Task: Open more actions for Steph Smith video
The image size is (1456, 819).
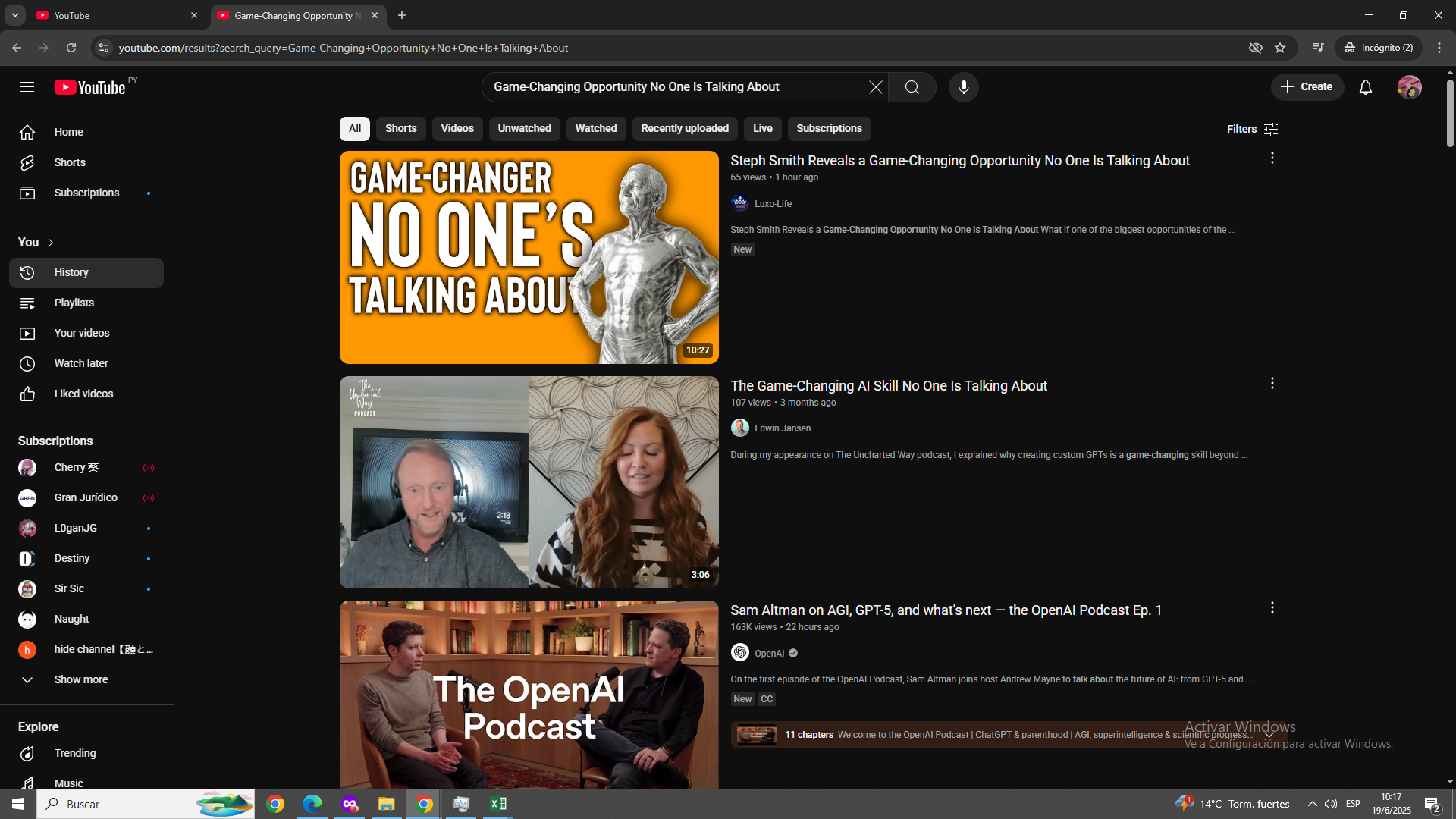Action: coord(1272,158)
